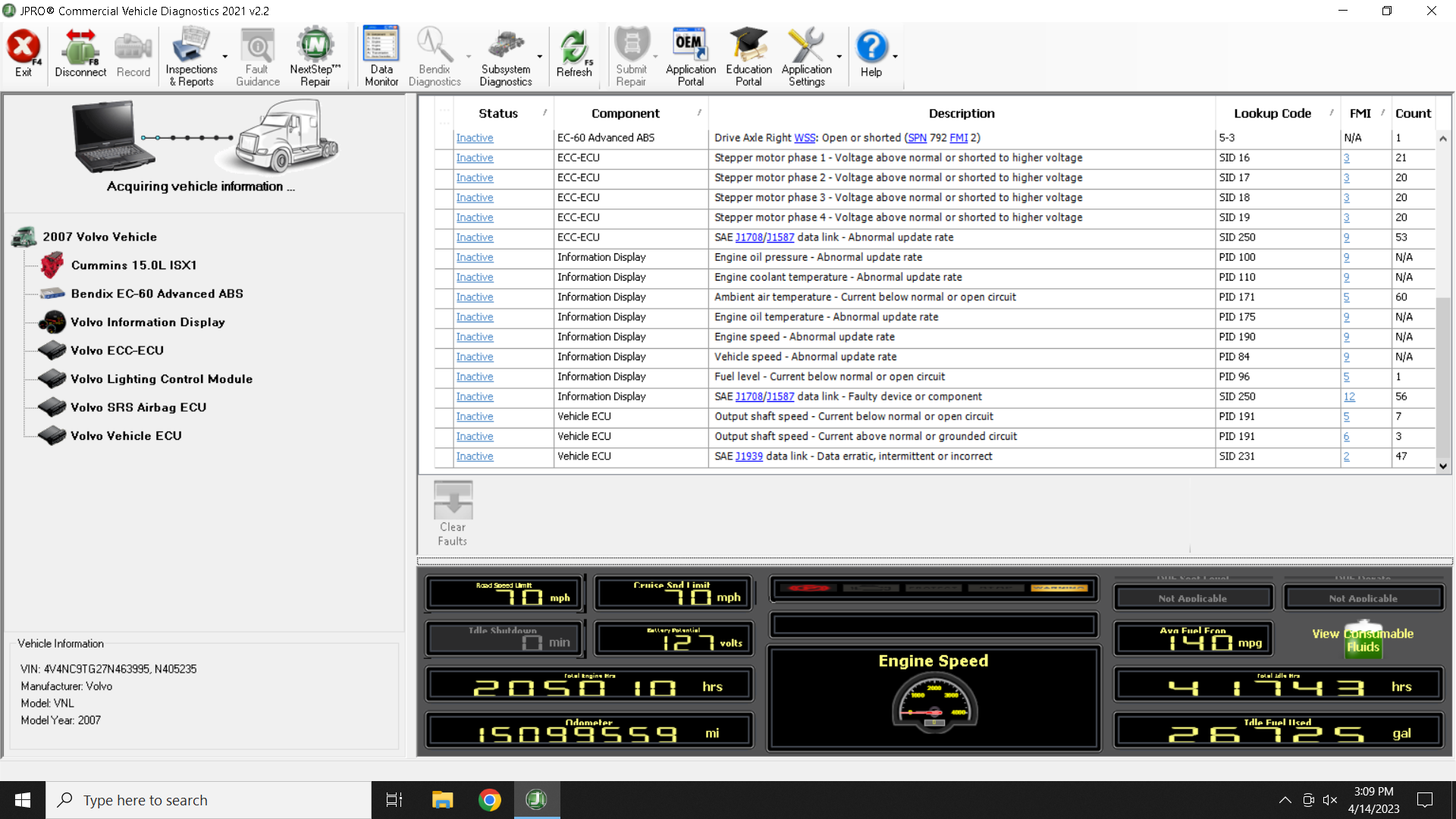The width and height of the screenshot is (1456, 819).
Task: Select Volvo Information Display
Action: 148,322
